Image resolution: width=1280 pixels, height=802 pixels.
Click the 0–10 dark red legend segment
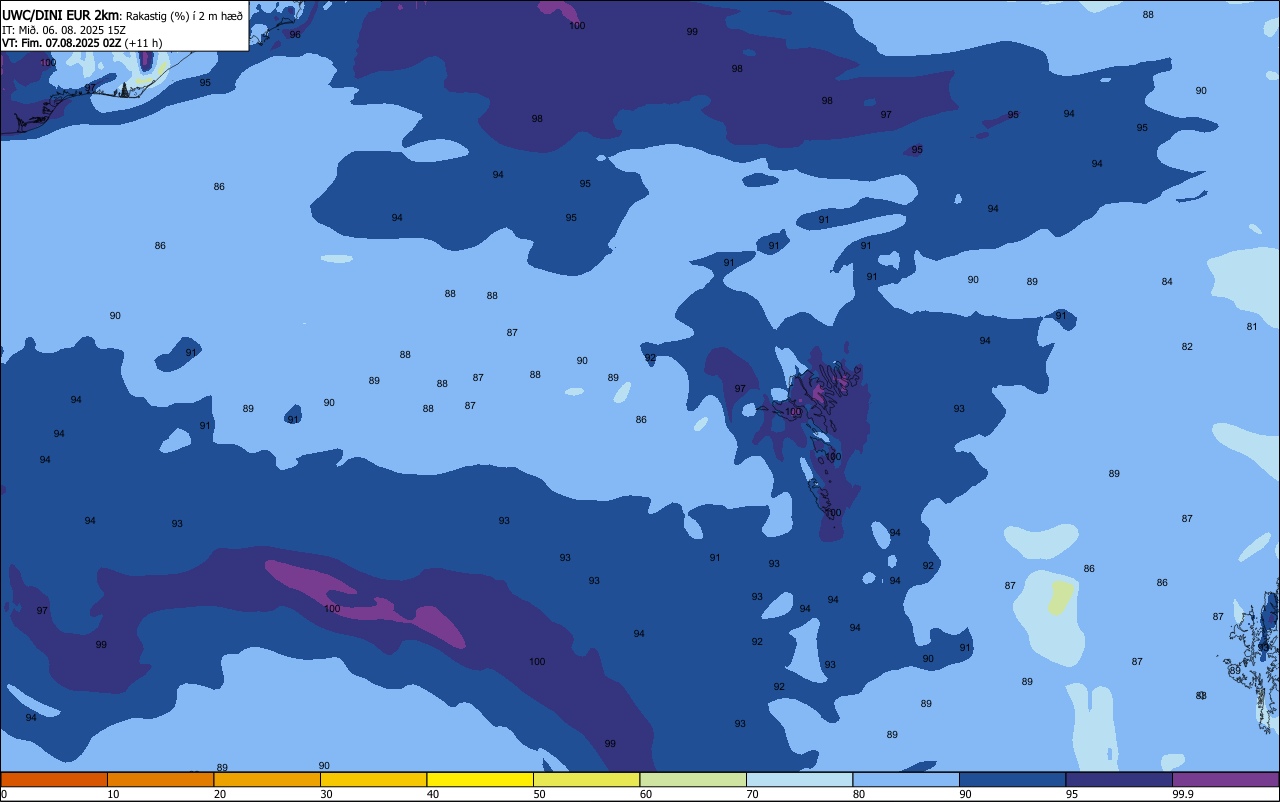tap(54, 779)
